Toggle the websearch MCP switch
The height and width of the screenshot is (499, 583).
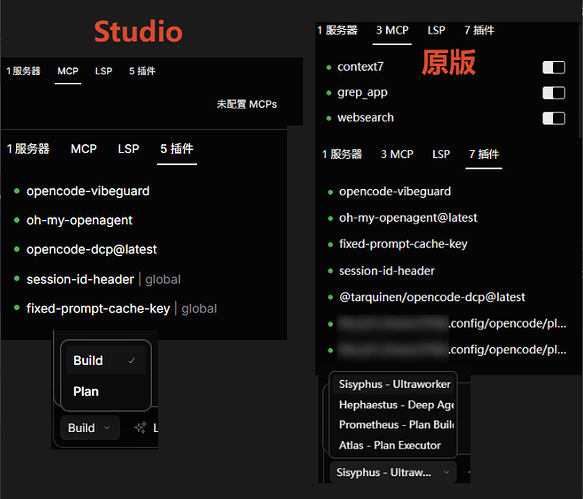(554, 118)
